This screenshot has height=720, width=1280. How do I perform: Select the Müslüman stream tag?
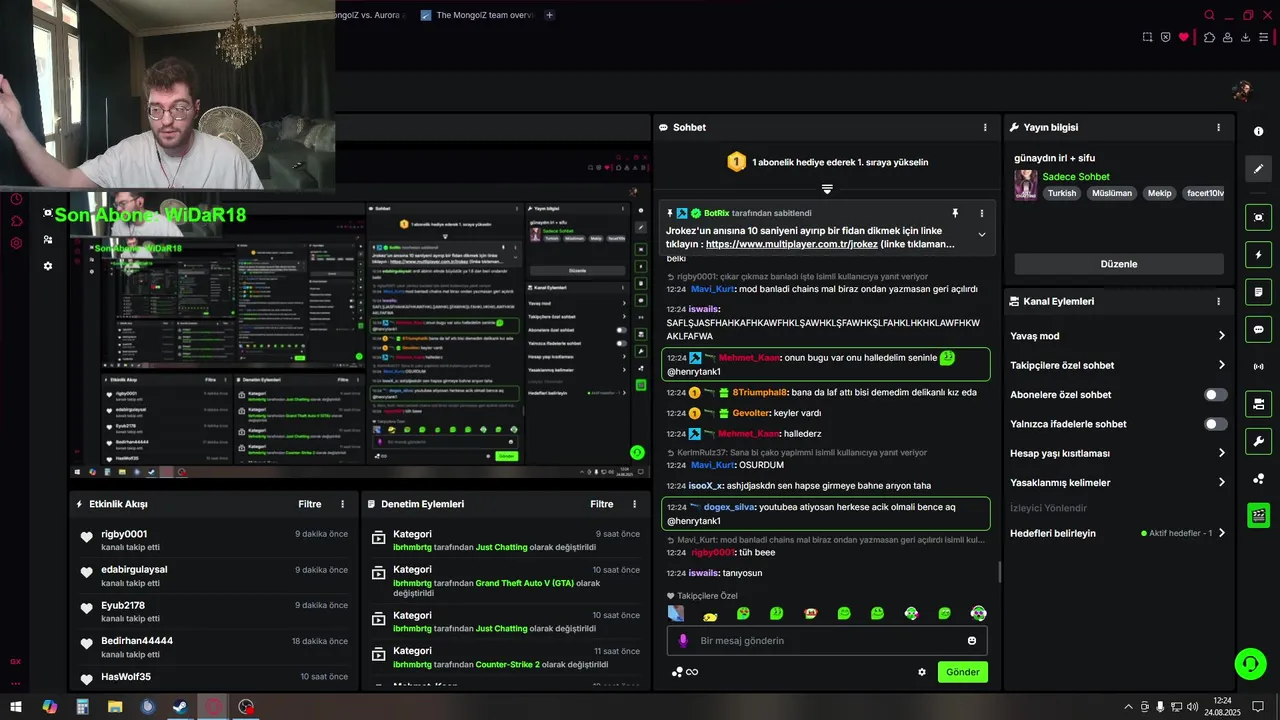(x=1112, y=194)
